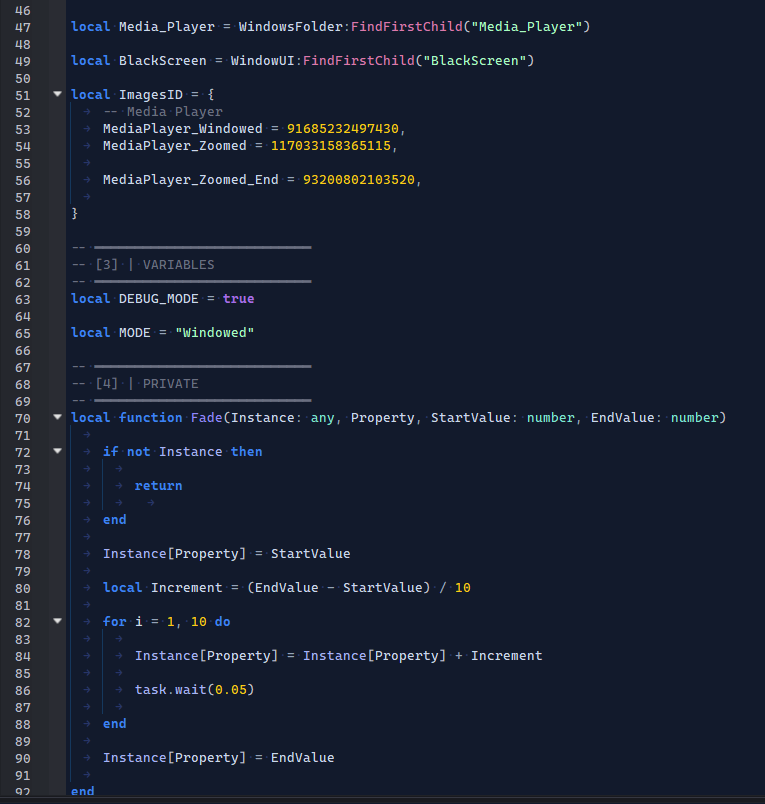Click the 'end' keyword on line 88
The width and height of the screenshot is (765, 804).
click(114, 723)
